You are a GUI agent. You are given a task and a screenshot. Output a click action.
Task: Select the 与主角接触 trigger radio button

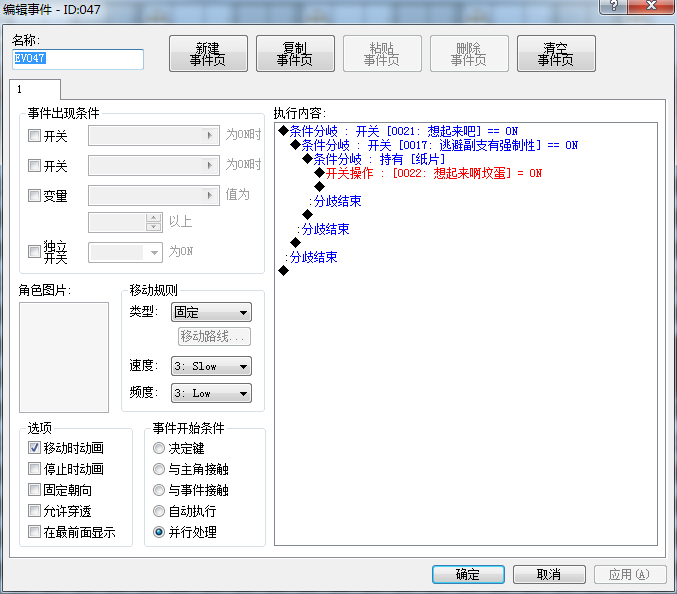click(x=159, y=469)
